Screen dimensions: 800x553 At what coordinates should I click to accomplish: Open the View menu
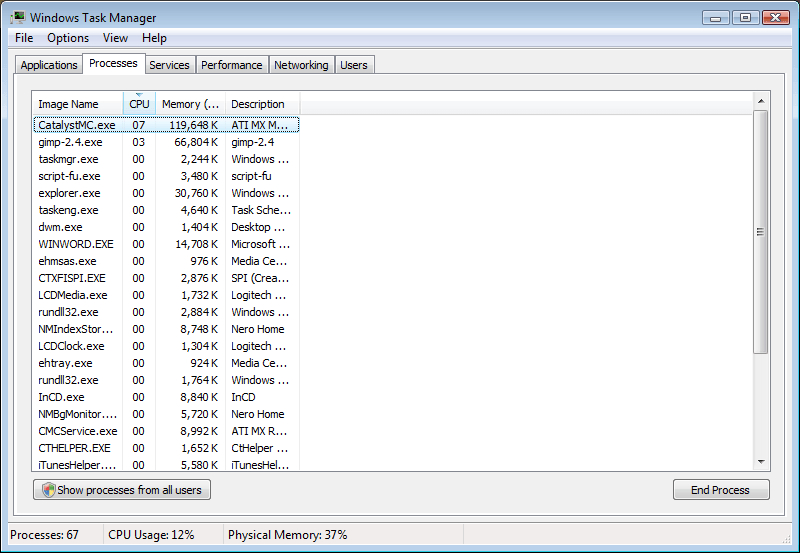tap(115, 38)
